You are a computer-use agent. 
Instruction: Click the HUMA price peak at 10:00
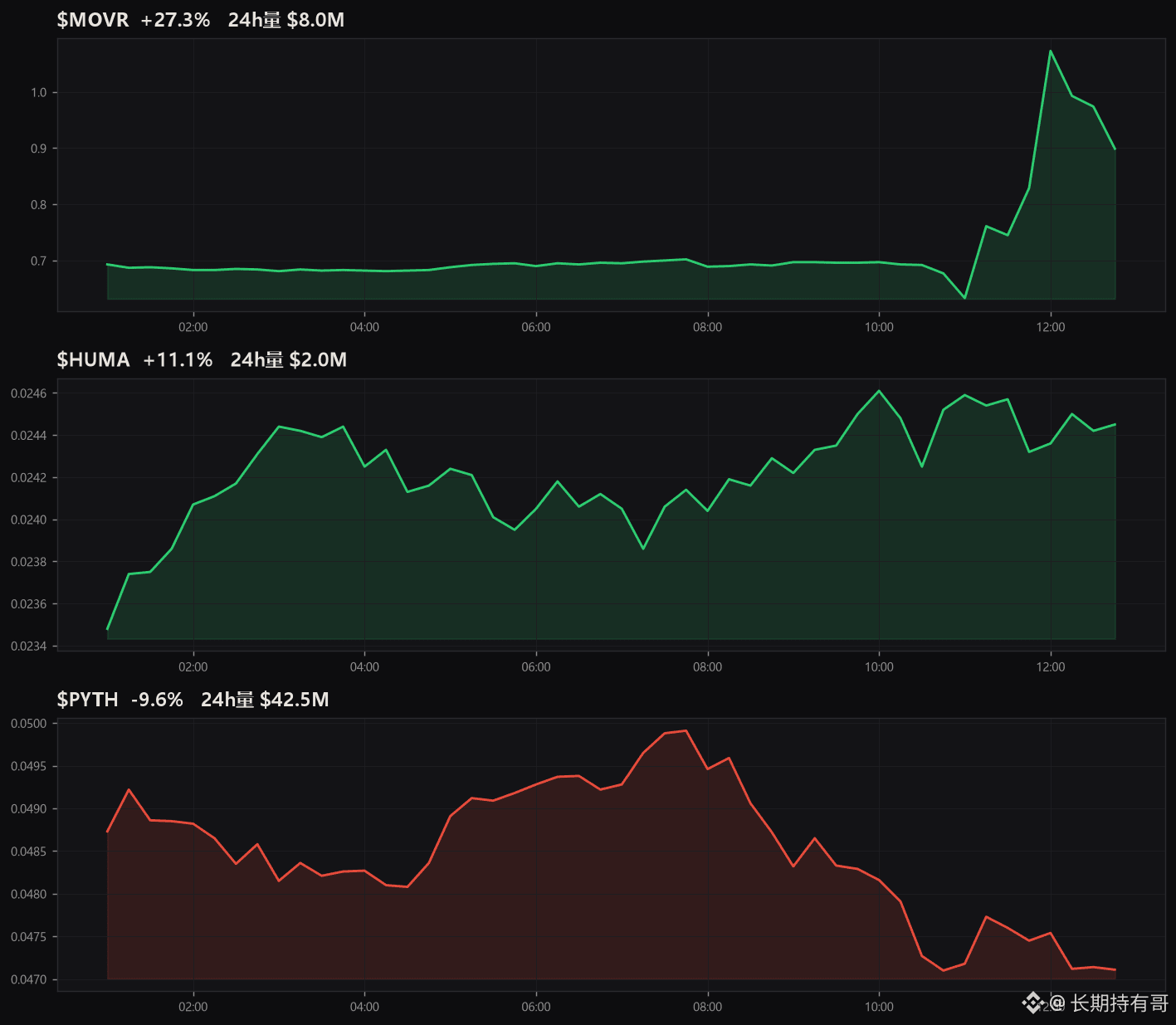point(879,391)
